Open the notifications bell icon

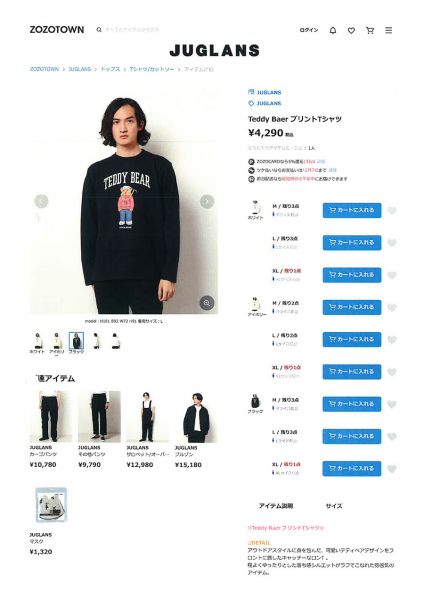click(333, 30)
